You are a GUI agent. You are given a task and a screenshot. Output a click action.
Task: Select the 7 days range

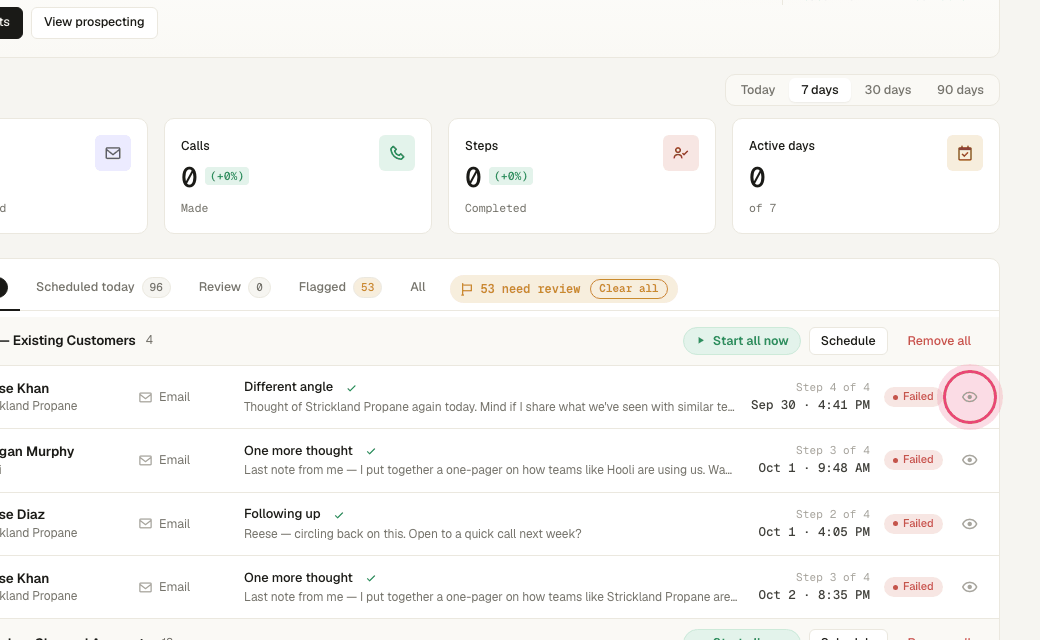point(820,90)
